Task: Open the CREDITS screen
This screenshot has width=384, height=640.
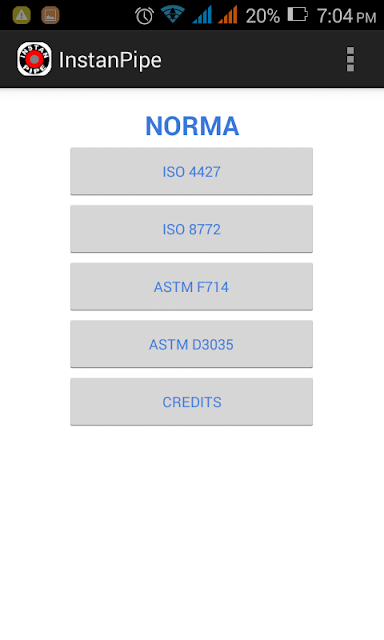Action: (x=191, y=402)
